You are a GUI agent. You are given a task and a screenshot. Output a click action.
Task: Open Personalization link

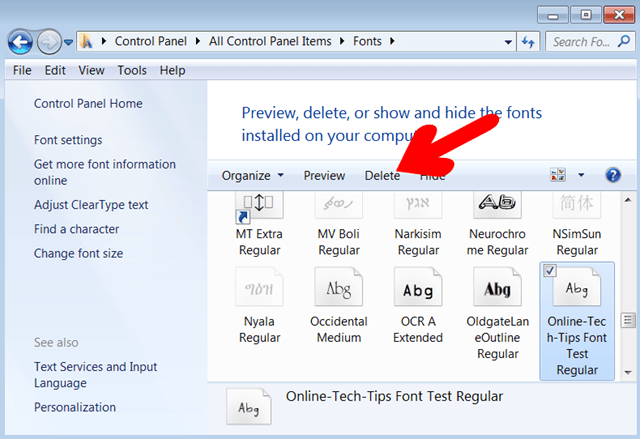[x=75, y=407]
